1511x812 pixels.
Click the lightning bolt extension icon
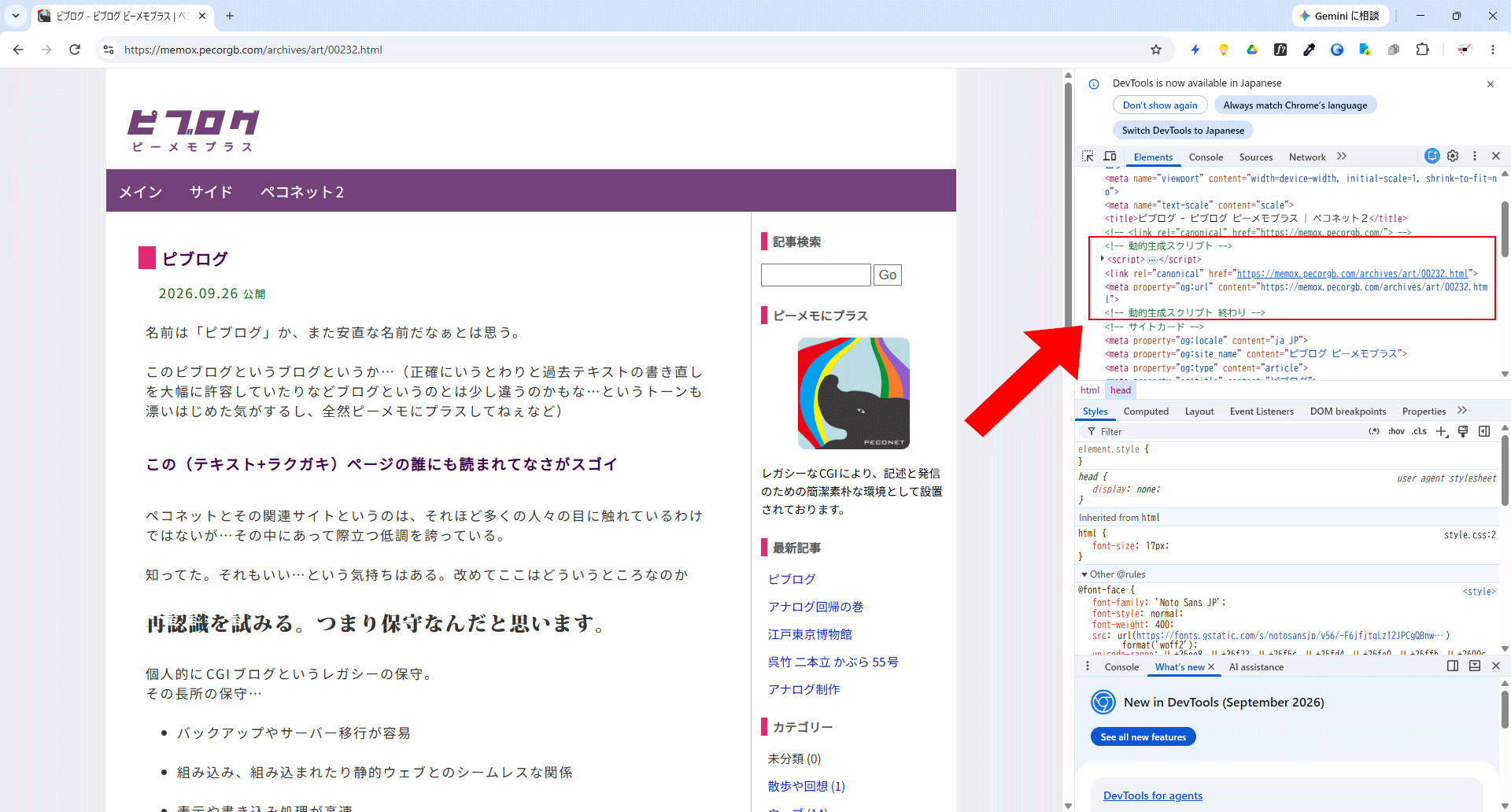click(1195, 50)
